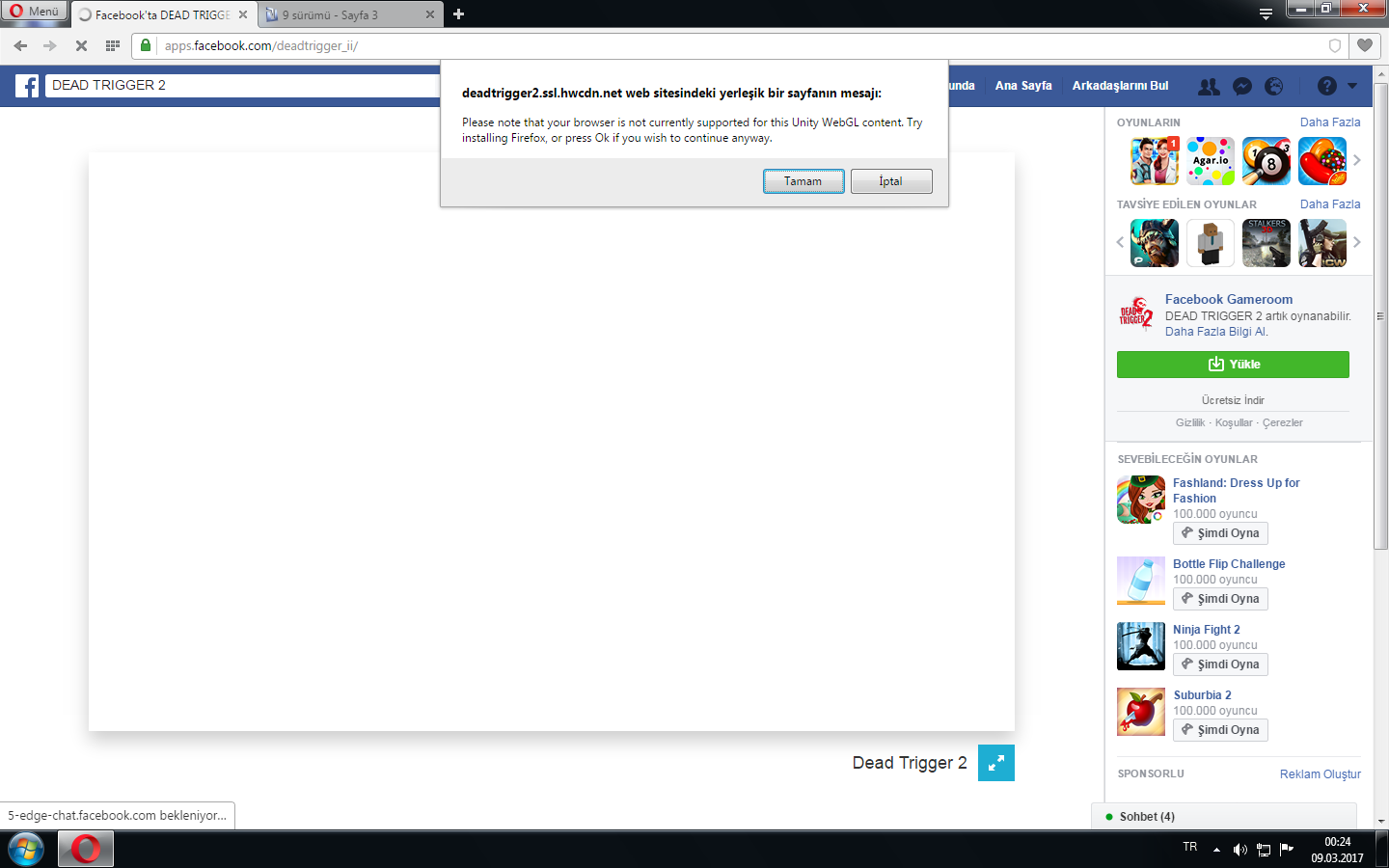Confirm the dialog with Tamam
The image size is (1389, 868).
tap(803, 181)
